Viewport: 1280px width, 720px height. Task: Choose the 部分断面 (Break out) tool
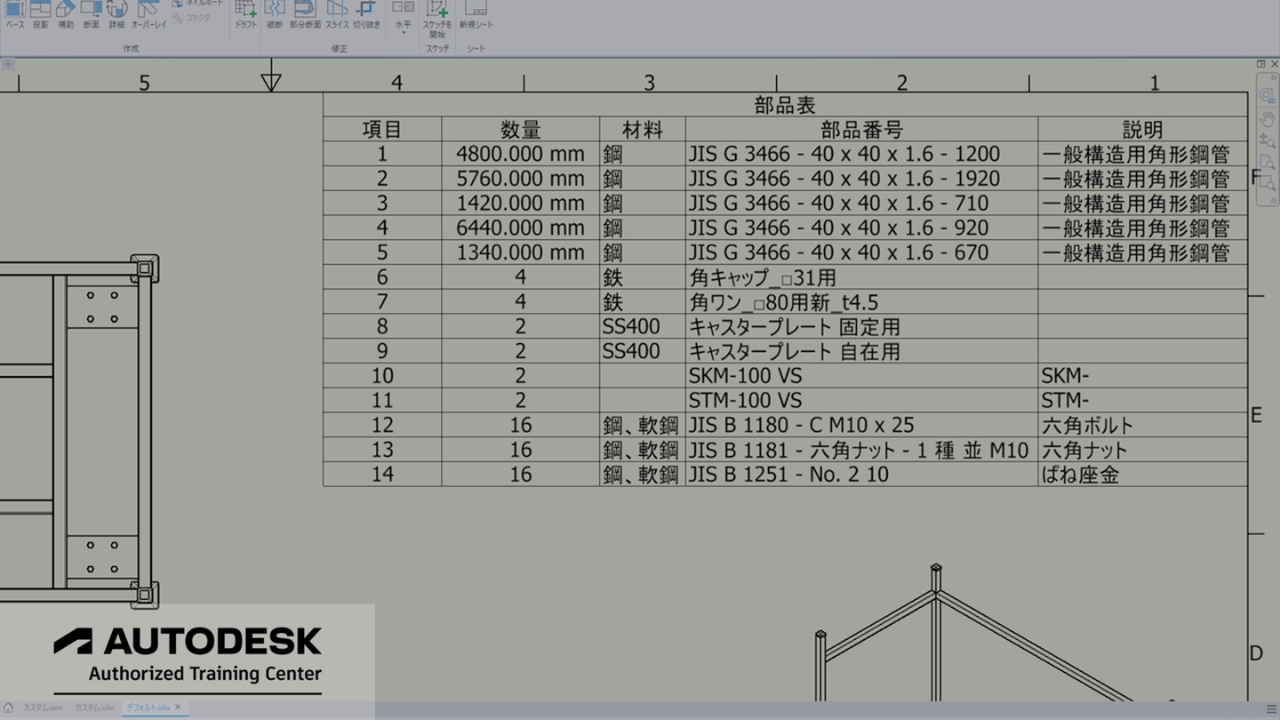point(305,15)
